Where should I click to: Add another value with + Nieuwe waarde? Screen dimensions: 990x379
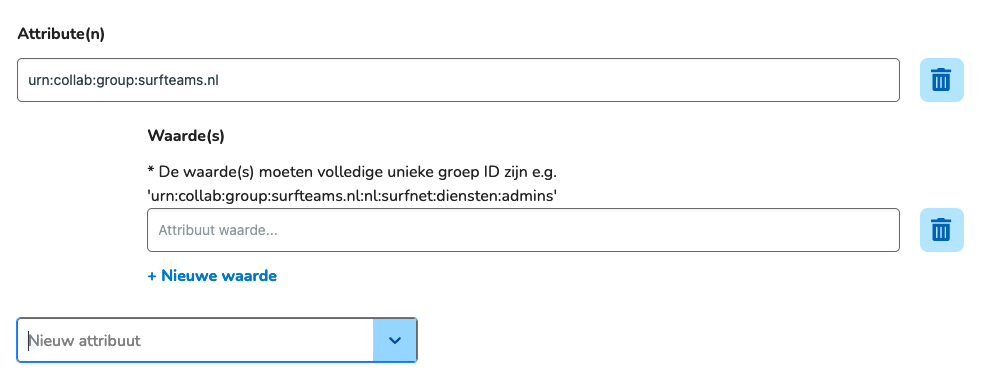212,275
